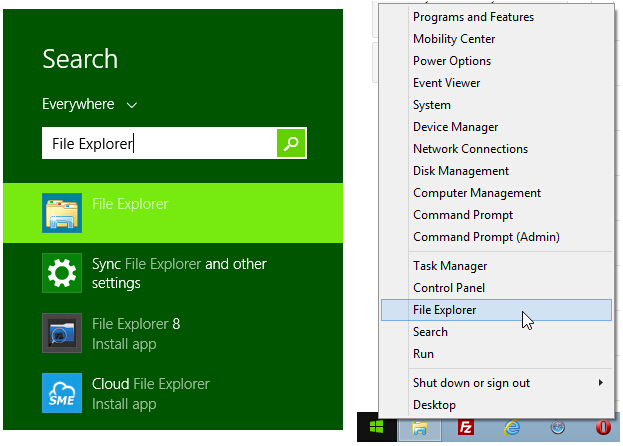Image resolution: width=623 pixels, height=446 pixels.
Task: Click 'Install app' under Cloud File Explorer
Action: pos(124,404)
